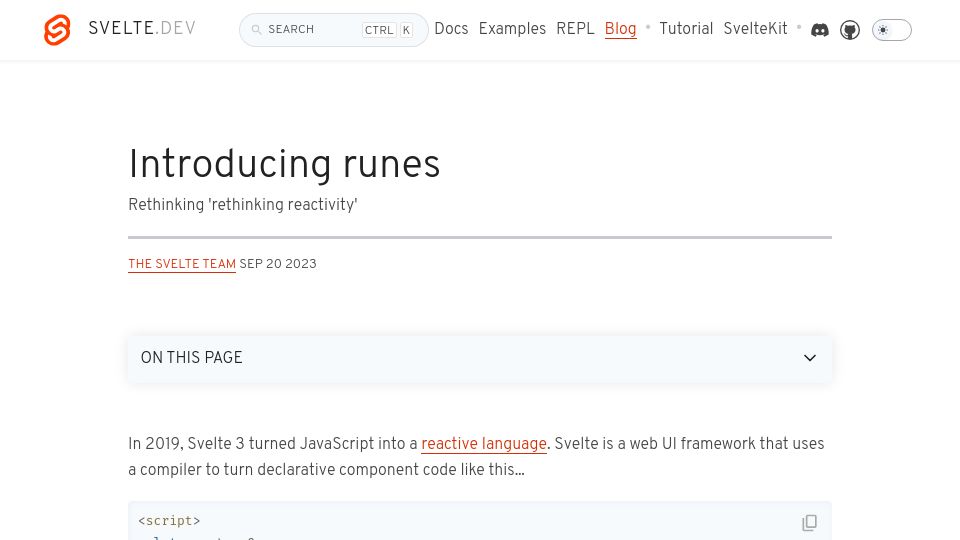
Task: Focus the Search input field
Action: (333, 30)
